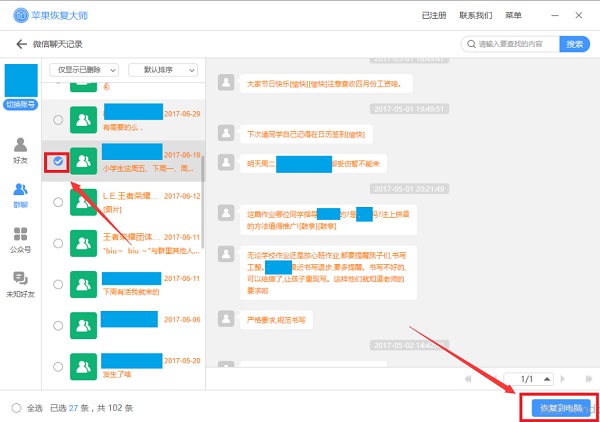Open the 好友 friends section

pos(20,151)
